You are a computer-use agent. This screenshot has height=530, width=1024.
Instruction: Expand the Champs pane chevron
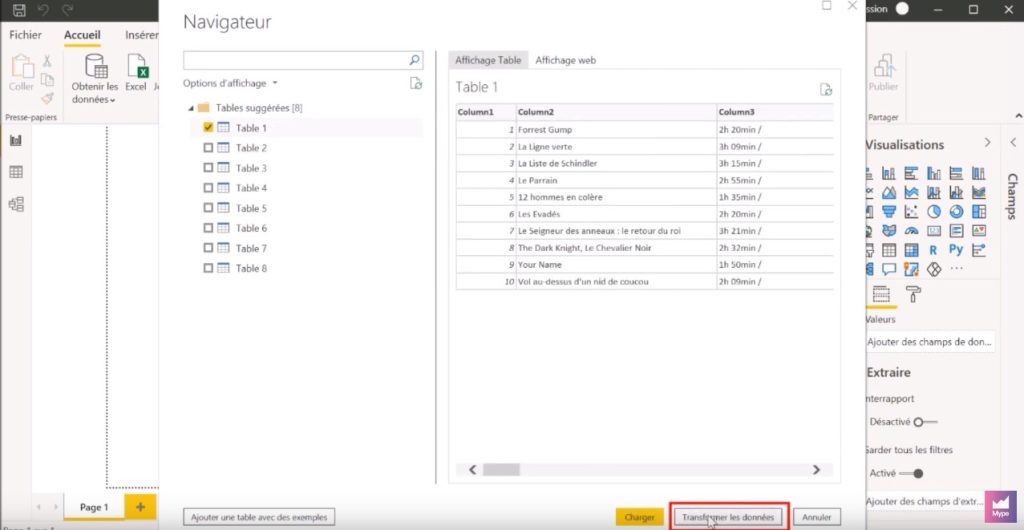[x=1013, y=142]
